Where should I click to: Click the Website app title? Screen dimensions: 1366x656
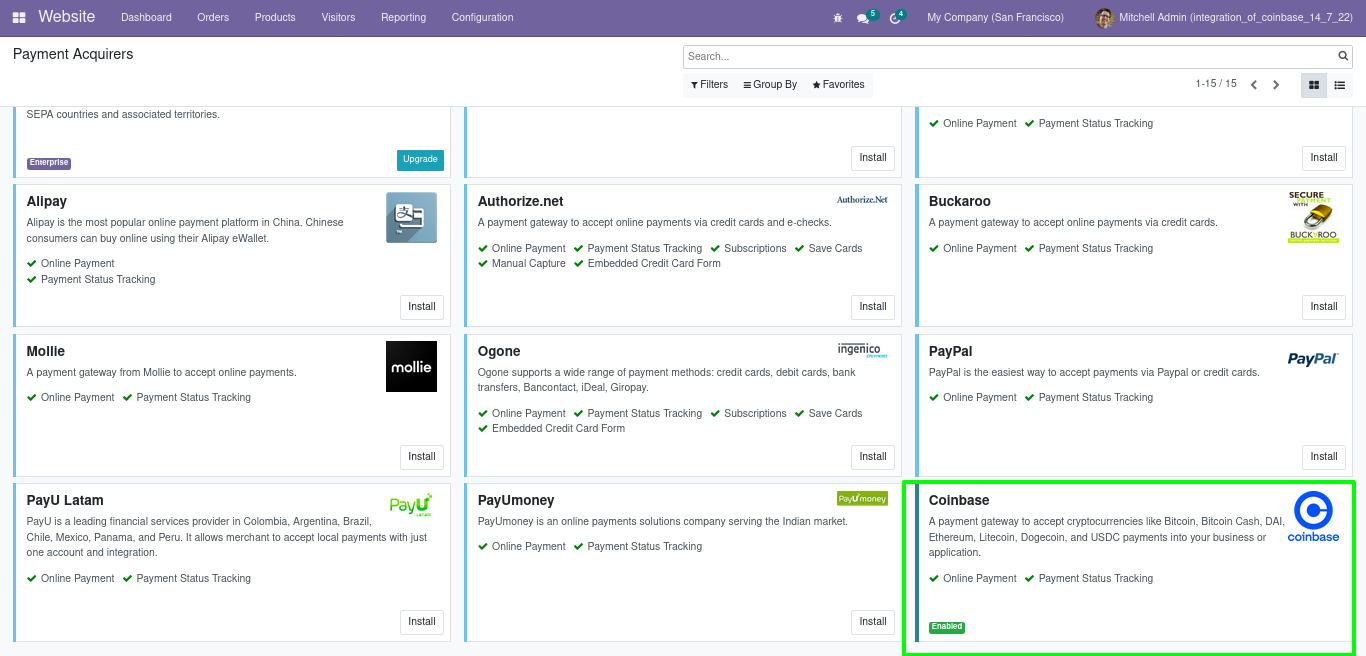coord(67,17)
